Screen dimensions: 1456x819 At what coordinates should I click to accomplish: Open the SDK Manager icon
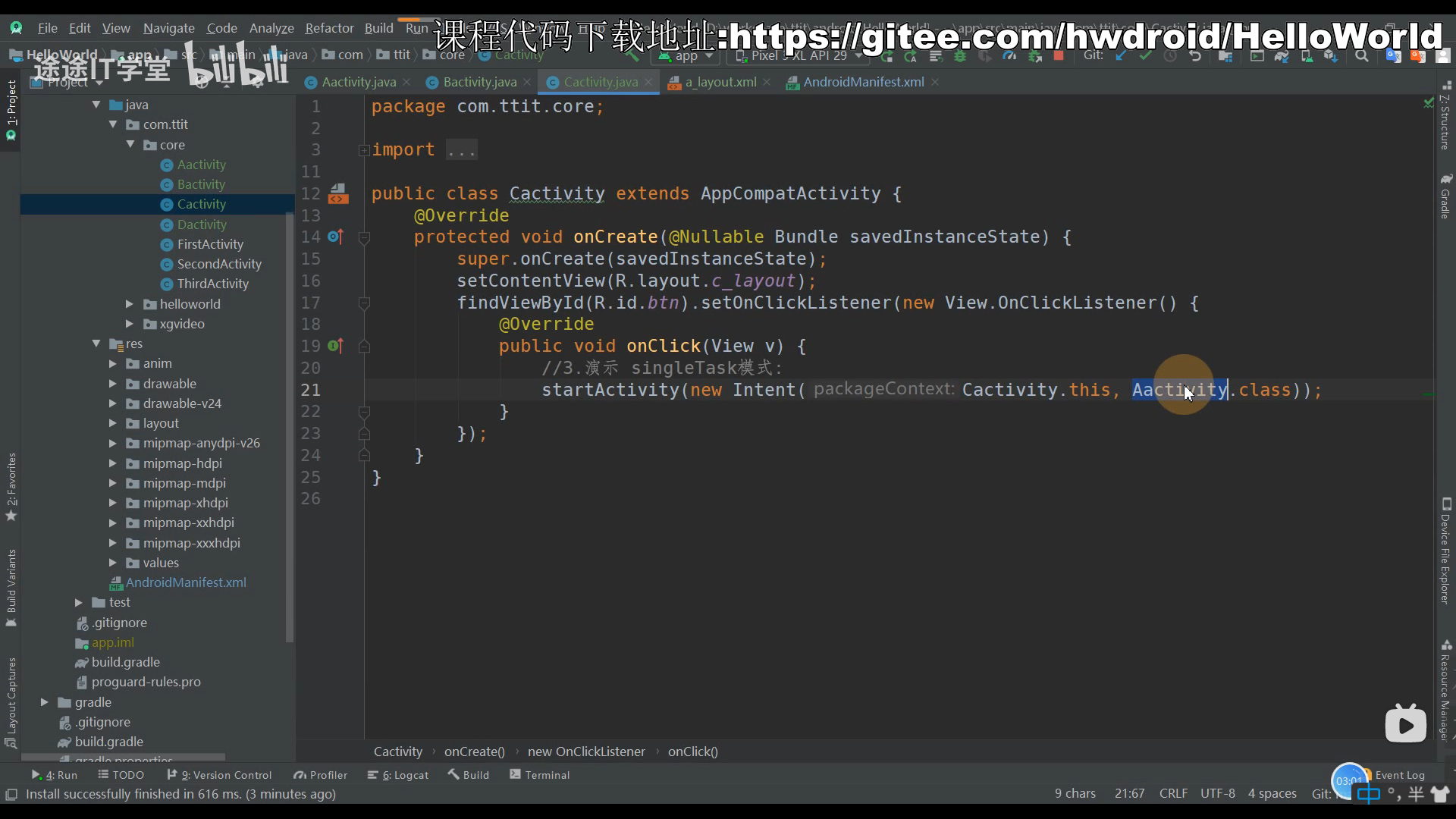pos(1331,56)
